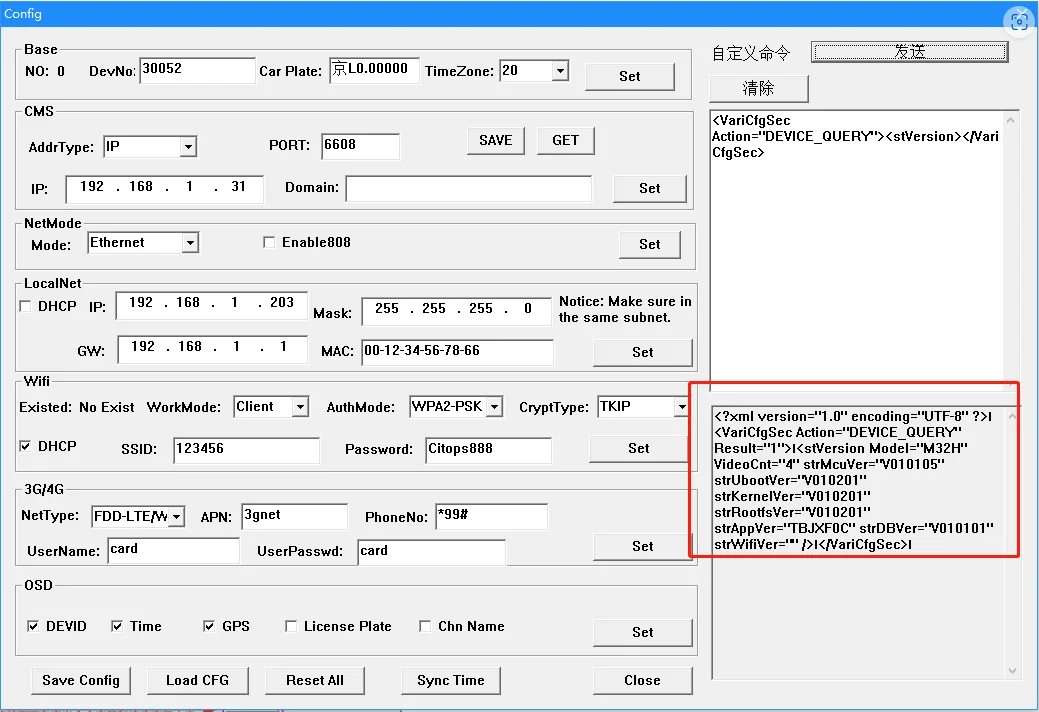This screenshot has height=712, width=1039.
Task: Click the PhoneNo input field
Action: coord(491,516)
